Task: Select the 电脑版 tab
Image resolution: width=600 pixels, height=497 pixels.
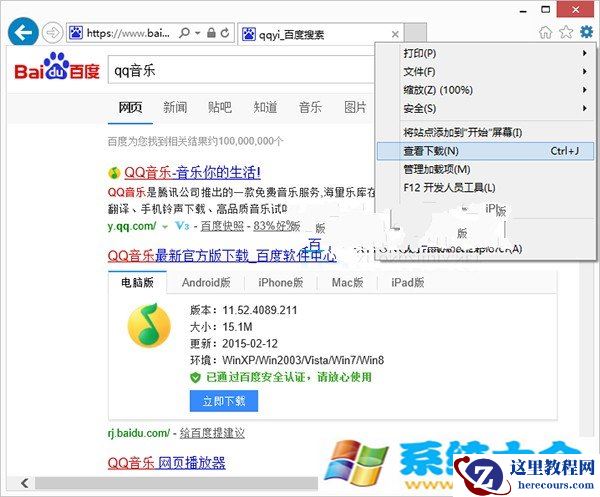Action: (x=137, y=282)
